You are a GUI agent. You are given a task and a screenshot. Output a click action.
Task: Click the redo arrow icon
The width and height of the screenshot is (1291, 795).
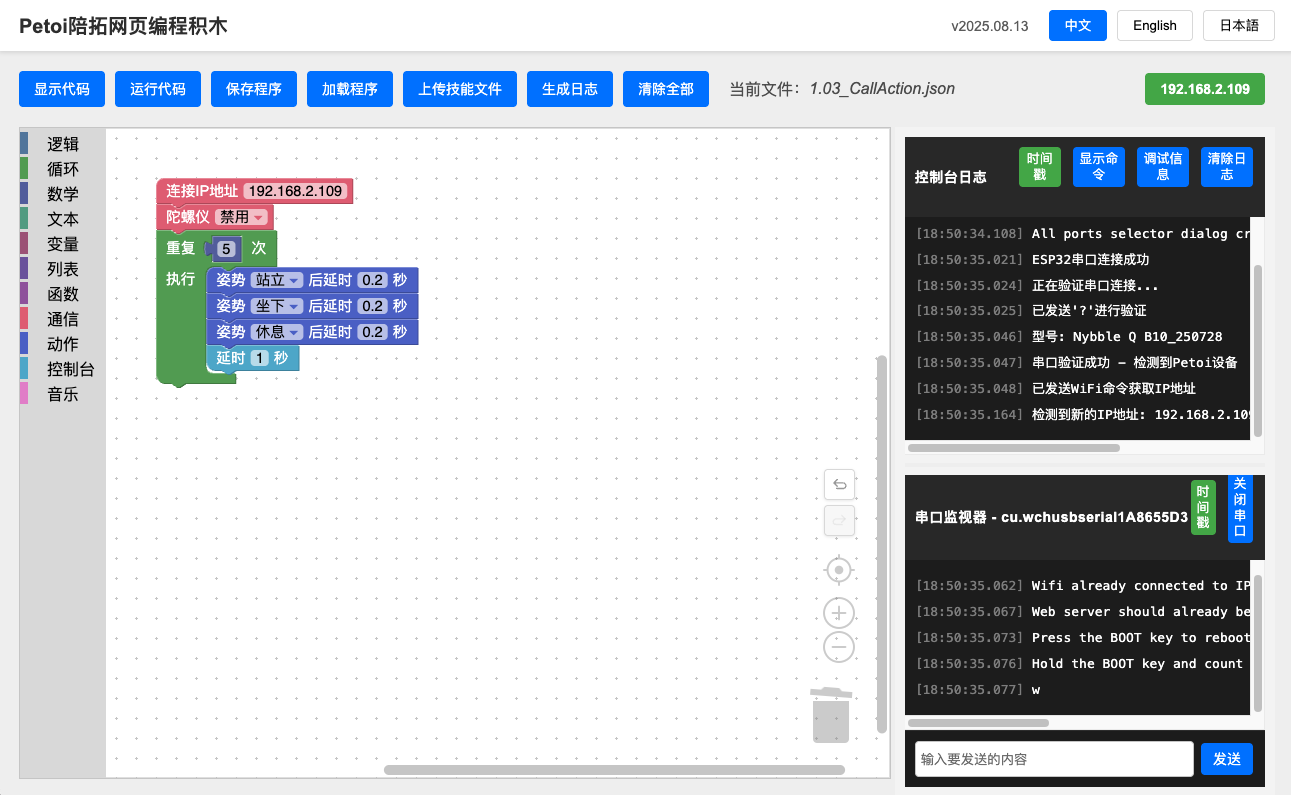point(839,521)
